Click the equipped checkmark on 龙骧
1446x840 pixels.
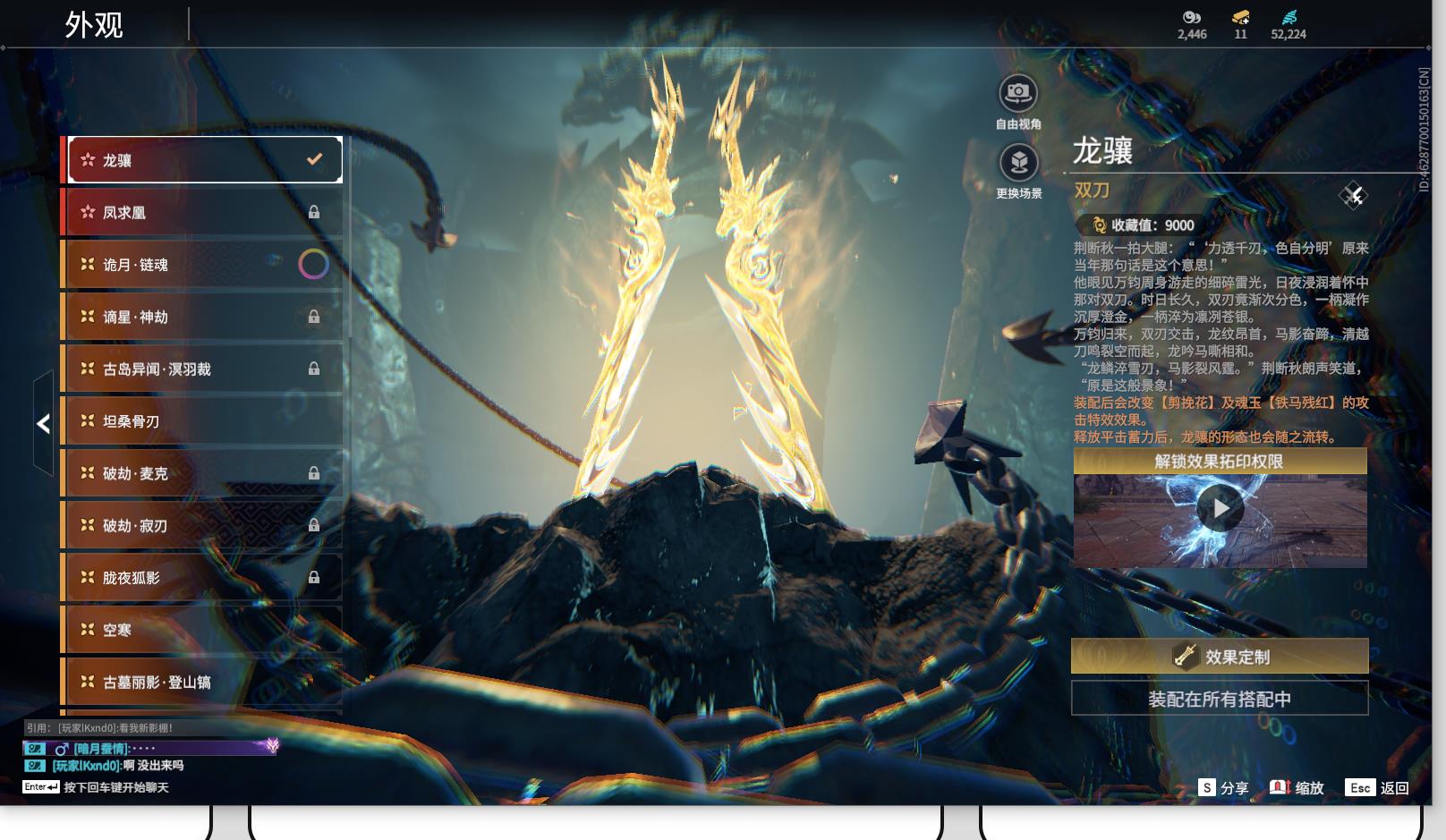click(314, 159)
